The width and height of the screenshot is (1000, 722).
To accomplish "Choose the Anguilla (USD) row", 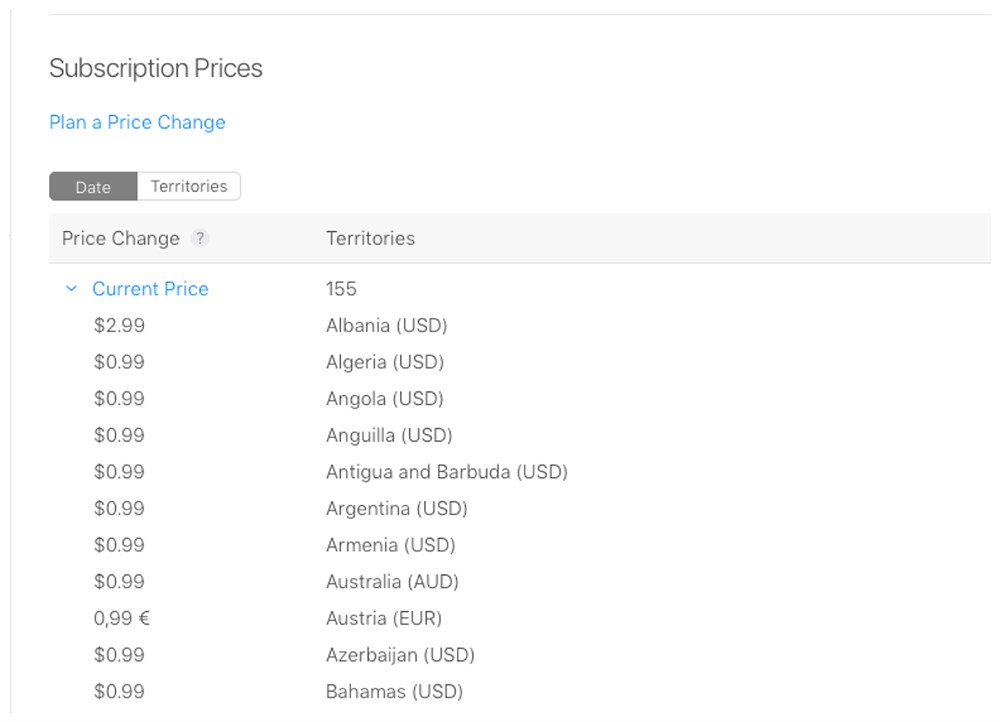I will [x=389, y=435].
